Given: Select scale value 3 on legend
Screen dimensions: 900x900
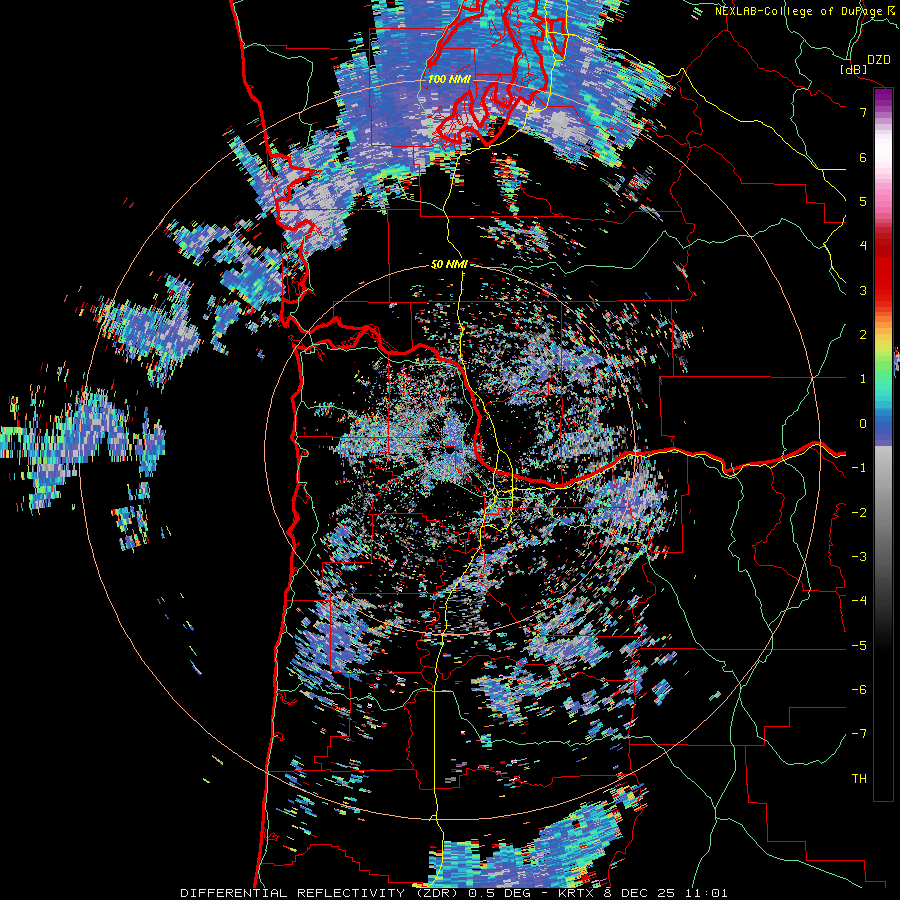Looking at the screenshot, I should point(863,290).
